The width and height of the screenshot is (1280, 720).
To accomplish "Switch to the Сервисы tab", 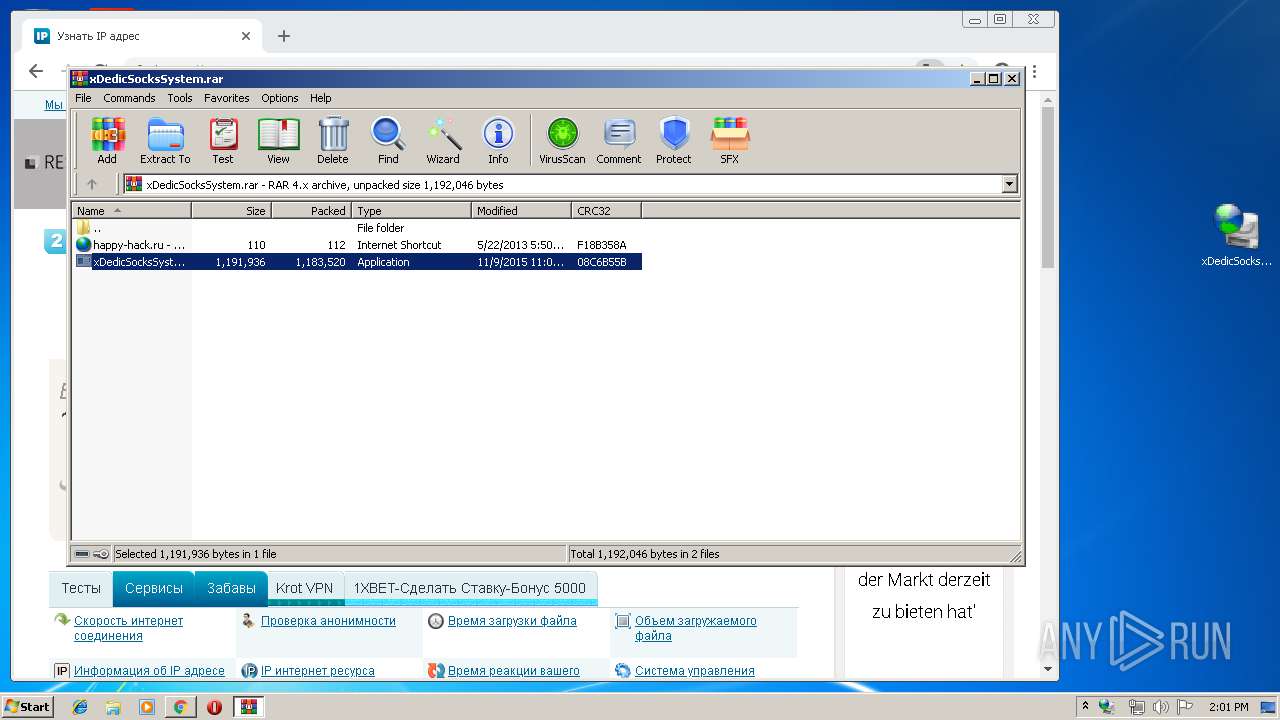I will pyautogui.click(x=154, y=588).
